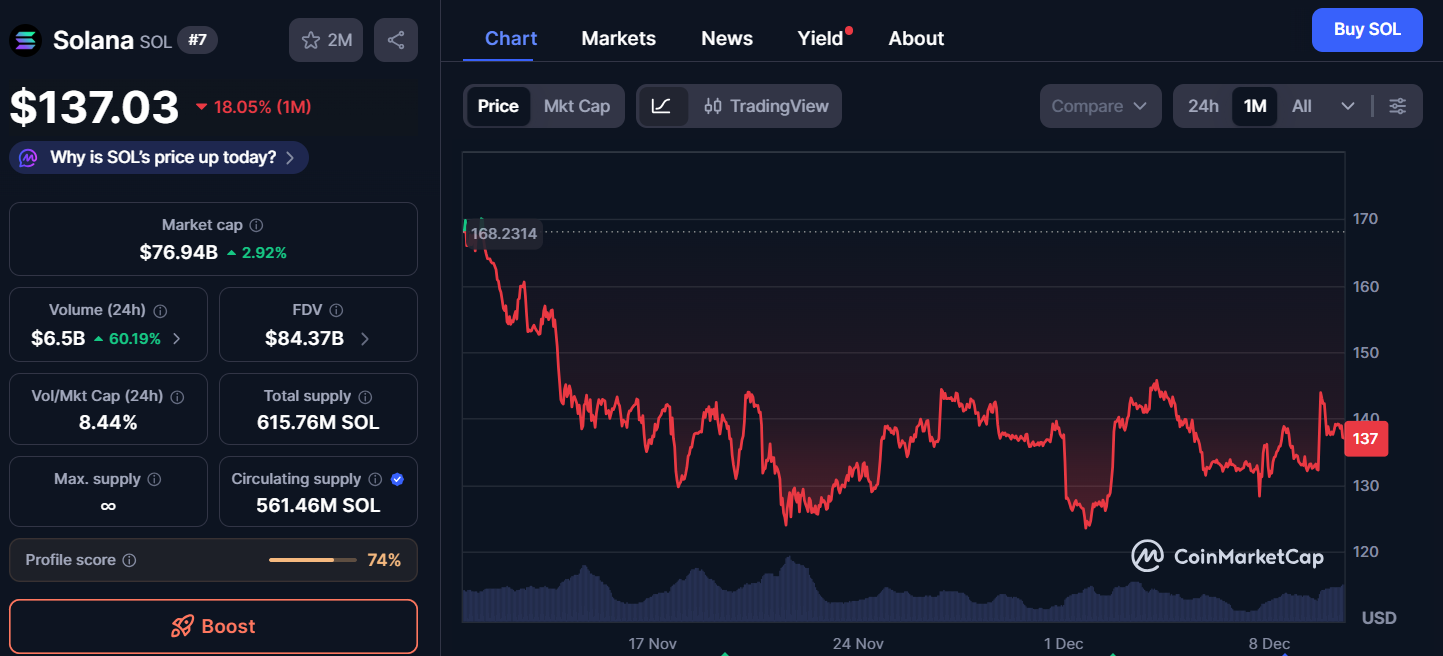The height and width of the screenshot is (656, 1443).
Task: Click Market cap info icon
Action: [257, 226]
